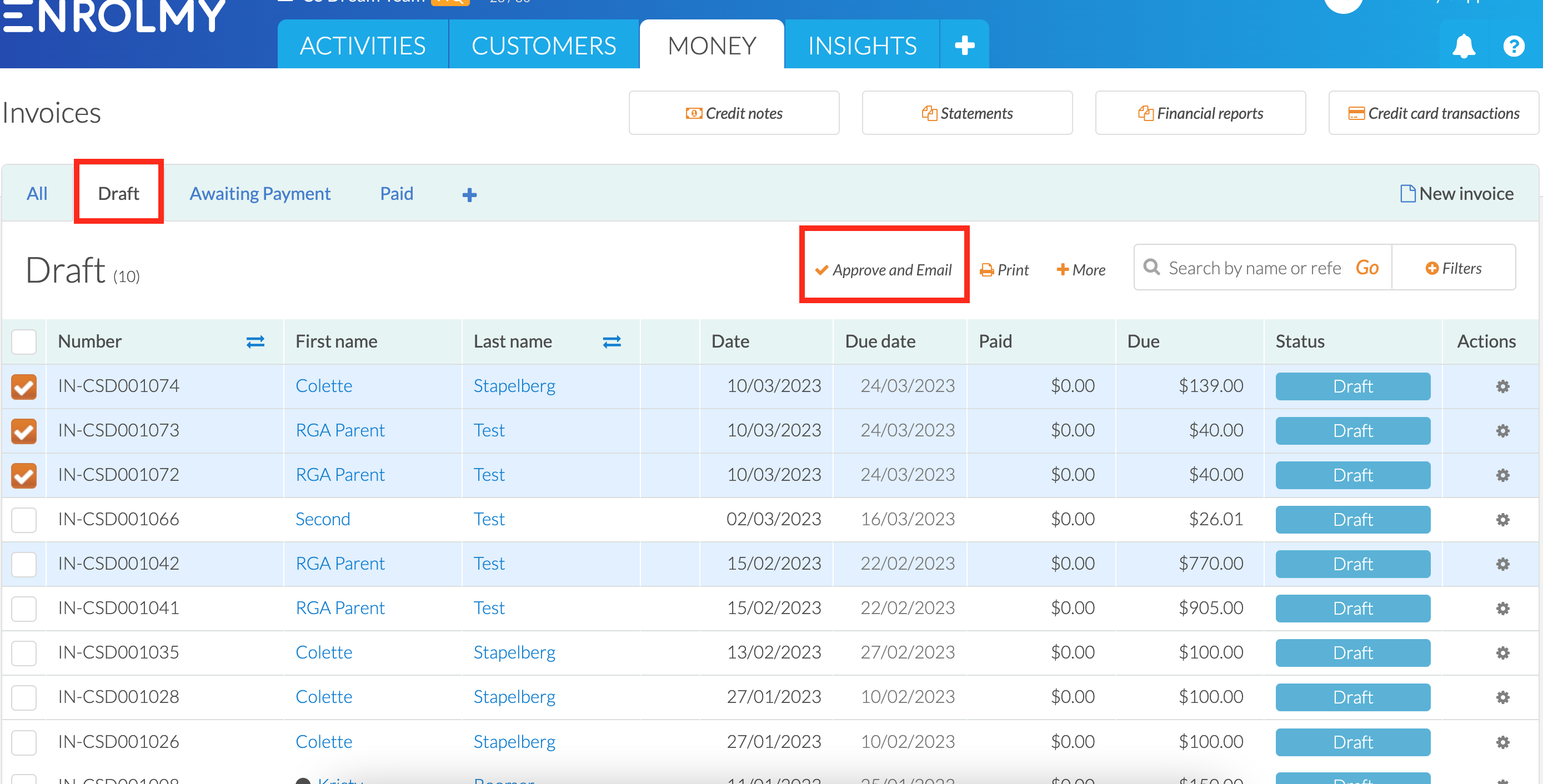Open Second link in row IN-CSD001066
The height and width of the screenshot is (784, 1543).
coord(323,519)
